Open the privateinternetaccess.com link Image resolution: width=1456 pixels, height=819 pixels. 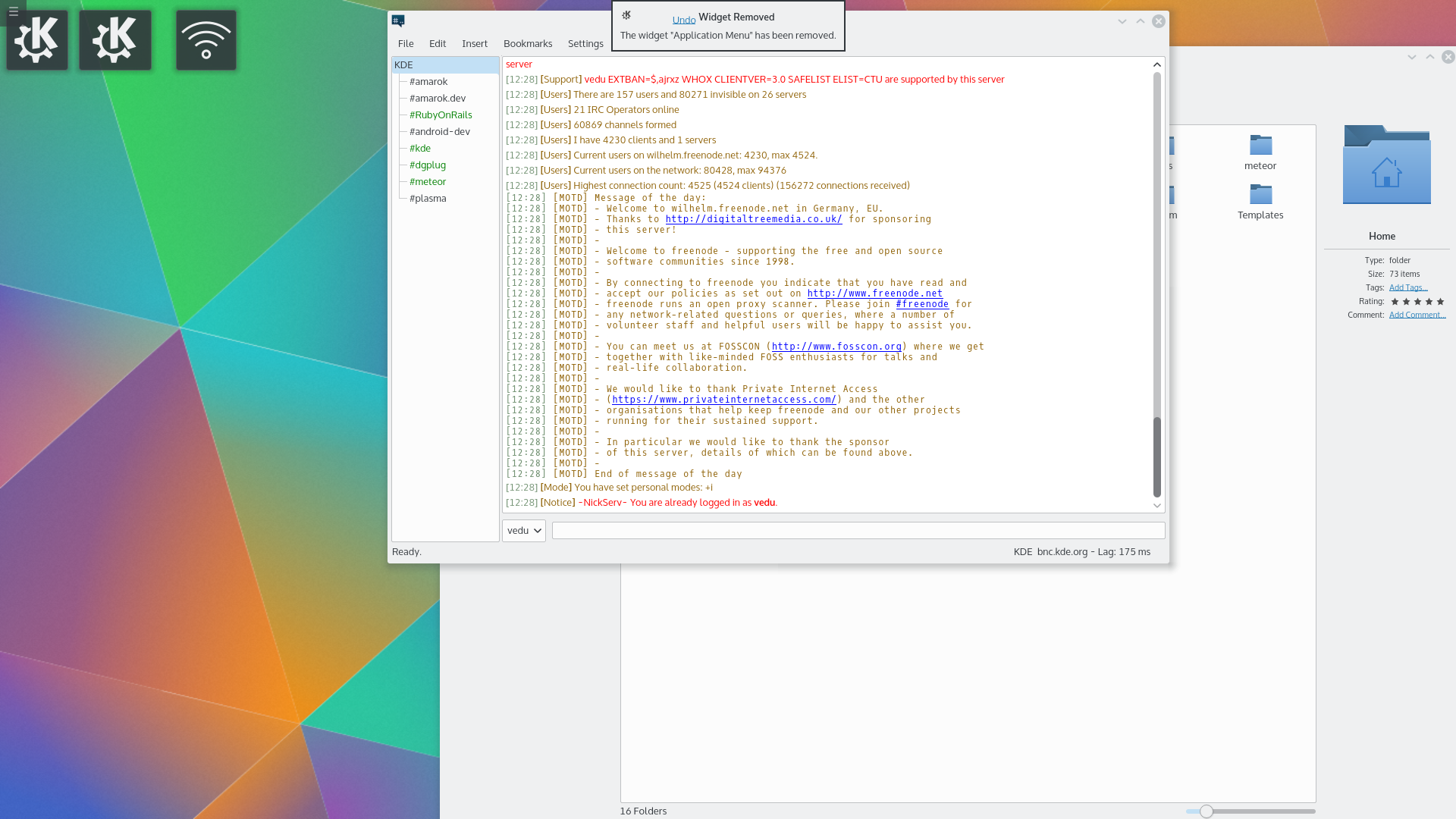pyautogui.click(x=723, y=400)
